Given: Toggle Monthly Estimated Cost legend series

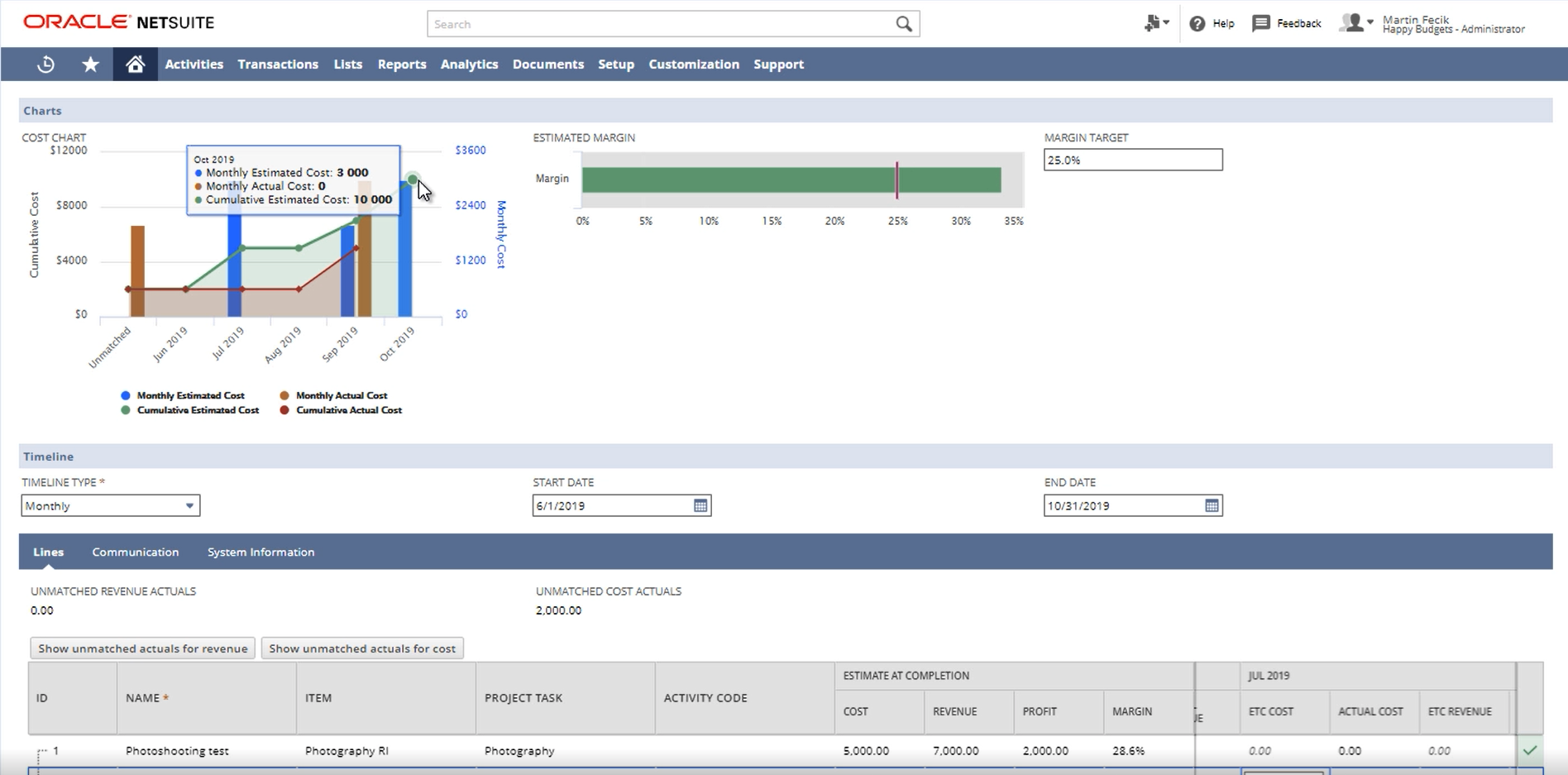Looking at the screenshot, I should click(189, 395).
